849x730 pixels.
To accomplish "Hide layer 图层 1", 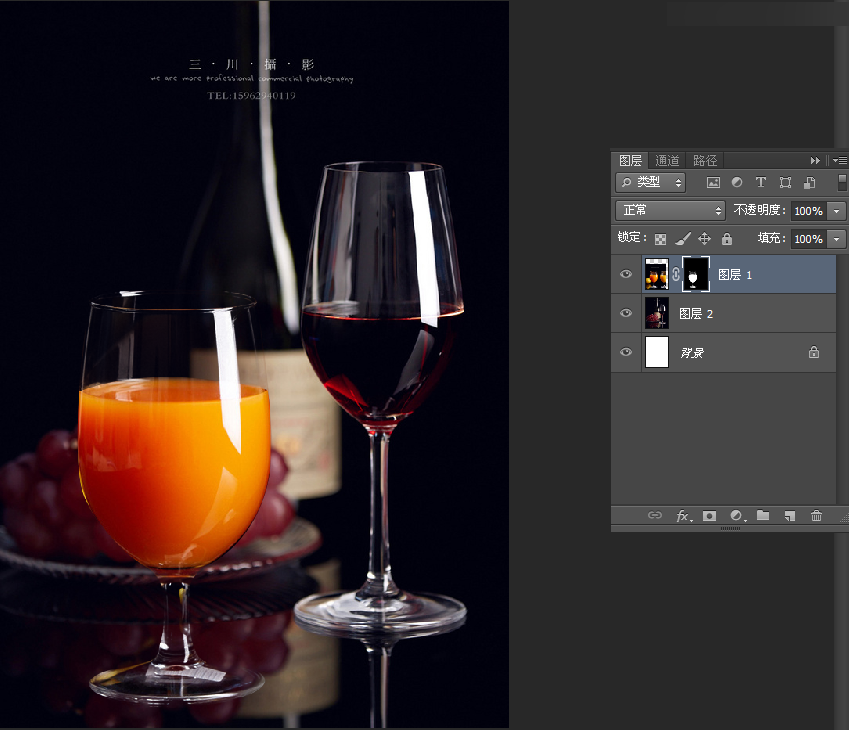I will 625,273.
